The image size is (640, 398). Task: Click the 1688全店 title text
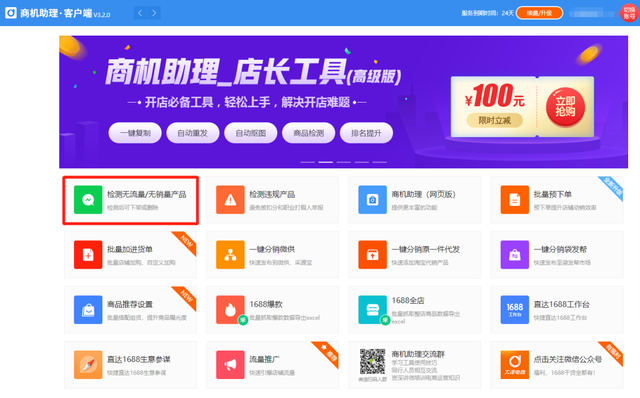[408, 300]
